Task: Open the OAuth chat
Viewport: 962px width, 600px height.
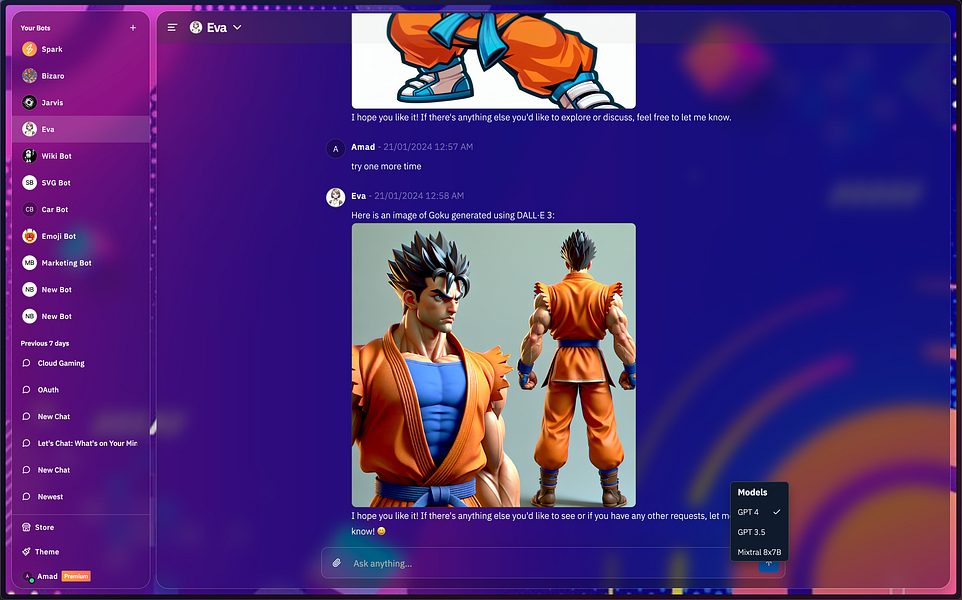Action: point(81,390)
